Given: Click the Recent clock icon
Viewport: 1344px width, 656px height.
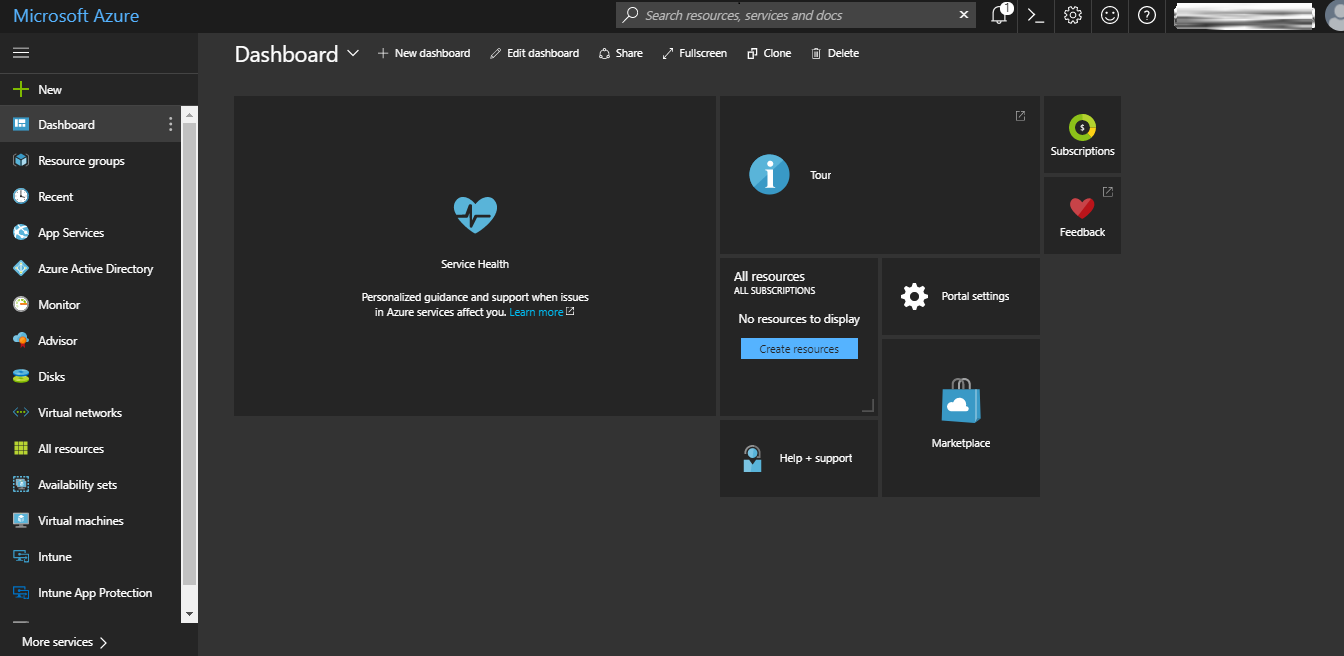Looking at the screenshot, I should click(20, 197).
